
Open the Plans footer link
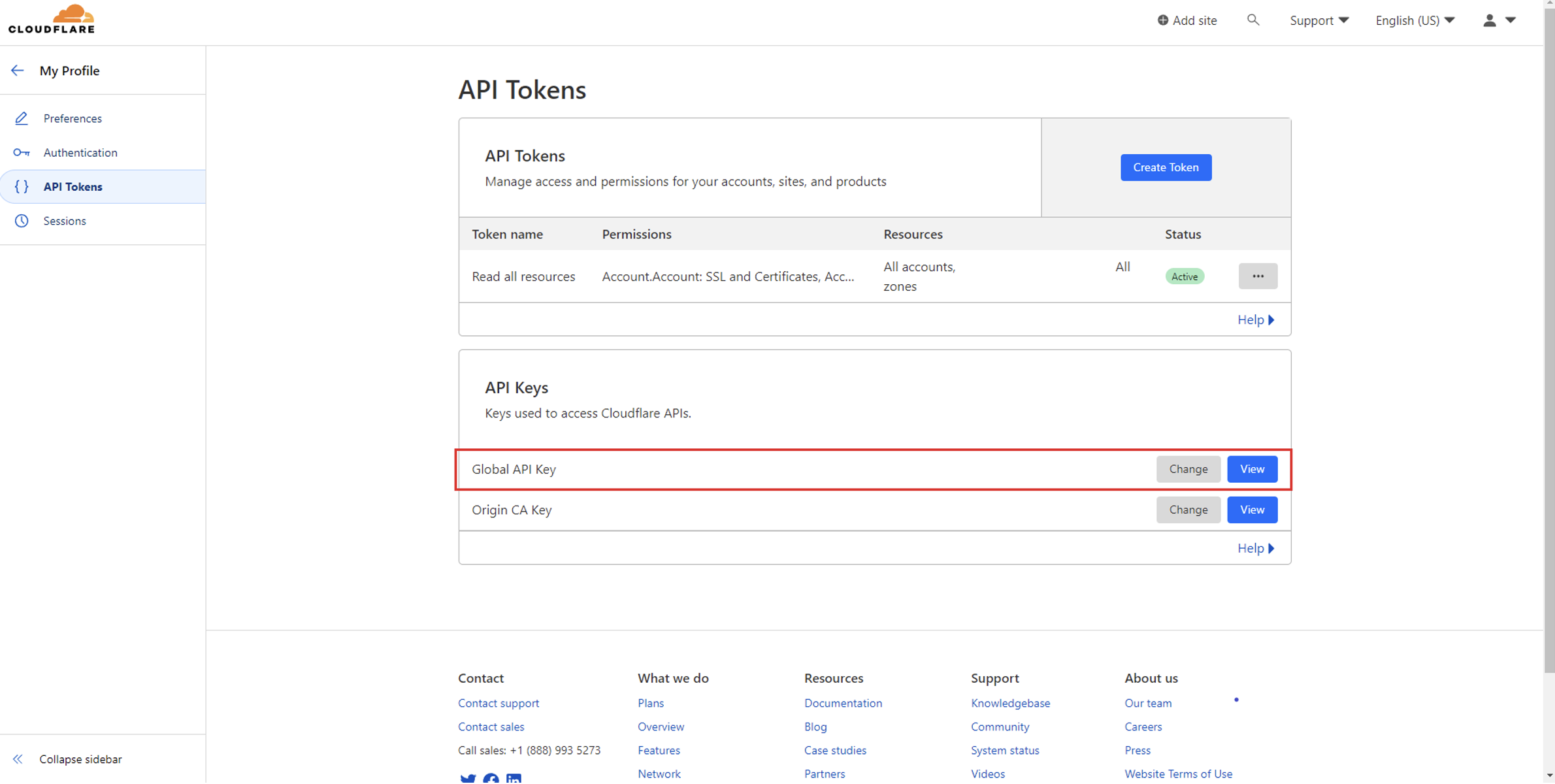coord(651,703)
